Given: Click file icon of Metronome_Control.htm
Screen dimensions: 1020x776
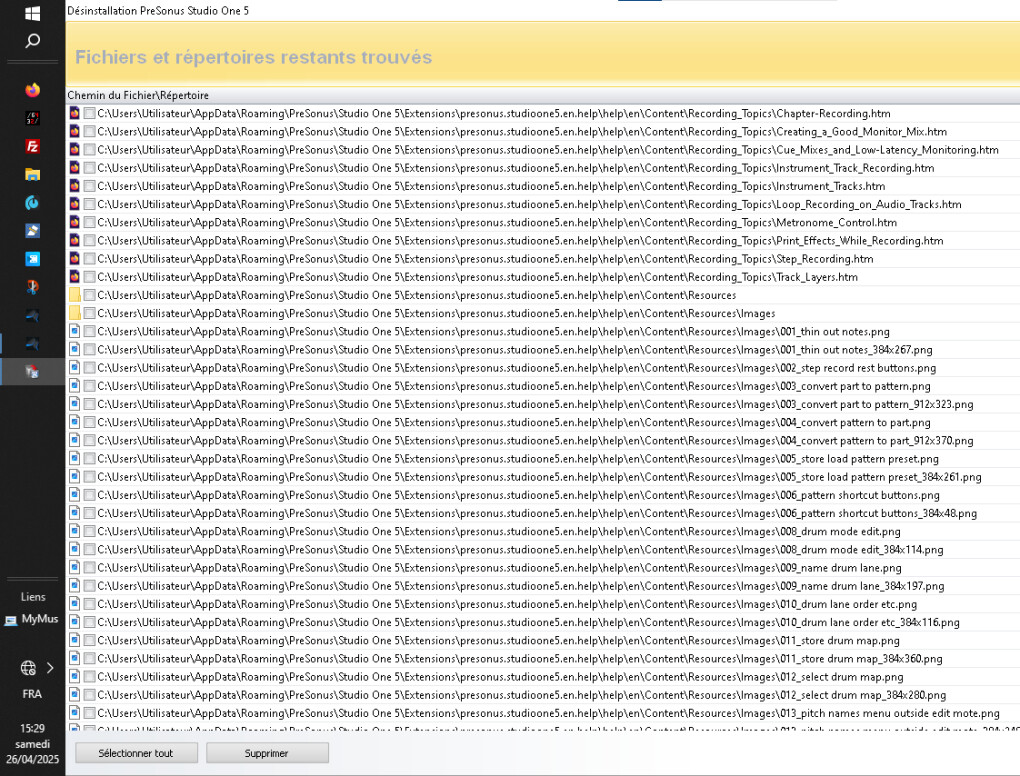Looking at the screenshot, I should pos(75,222).
